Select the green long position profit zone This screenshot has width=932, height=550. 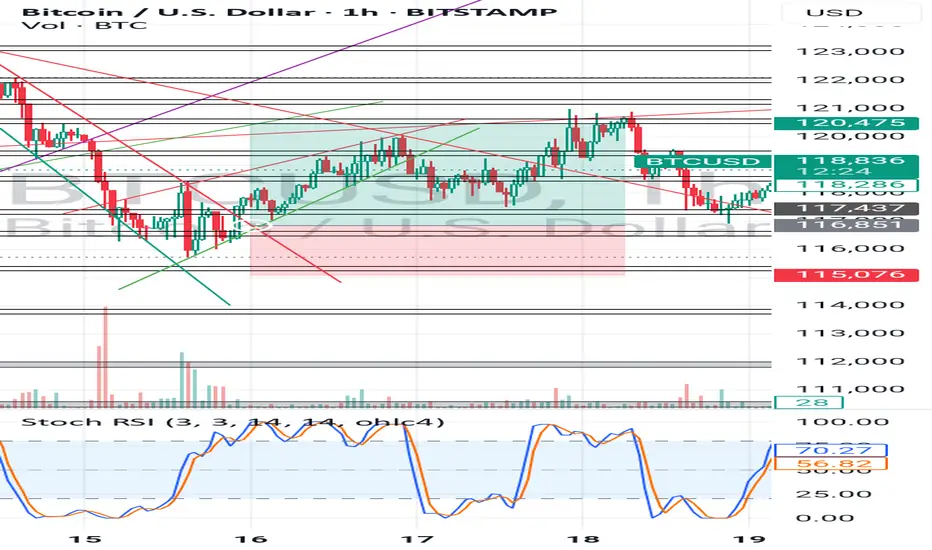[437, 174]
